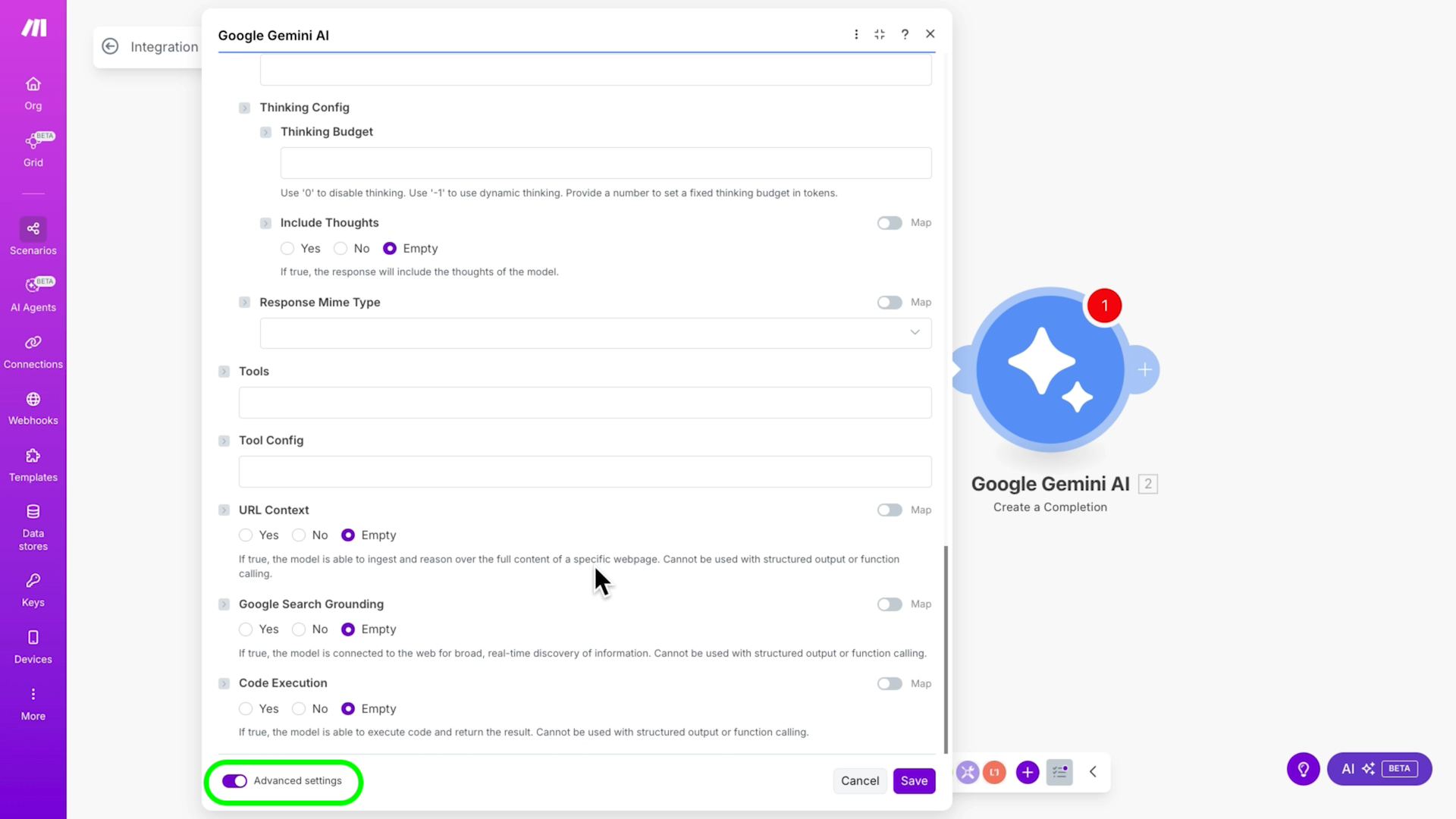This screenshot has height=819, width=1456.
Task: Select Yes for Code Execution
Action: (246, 709)
